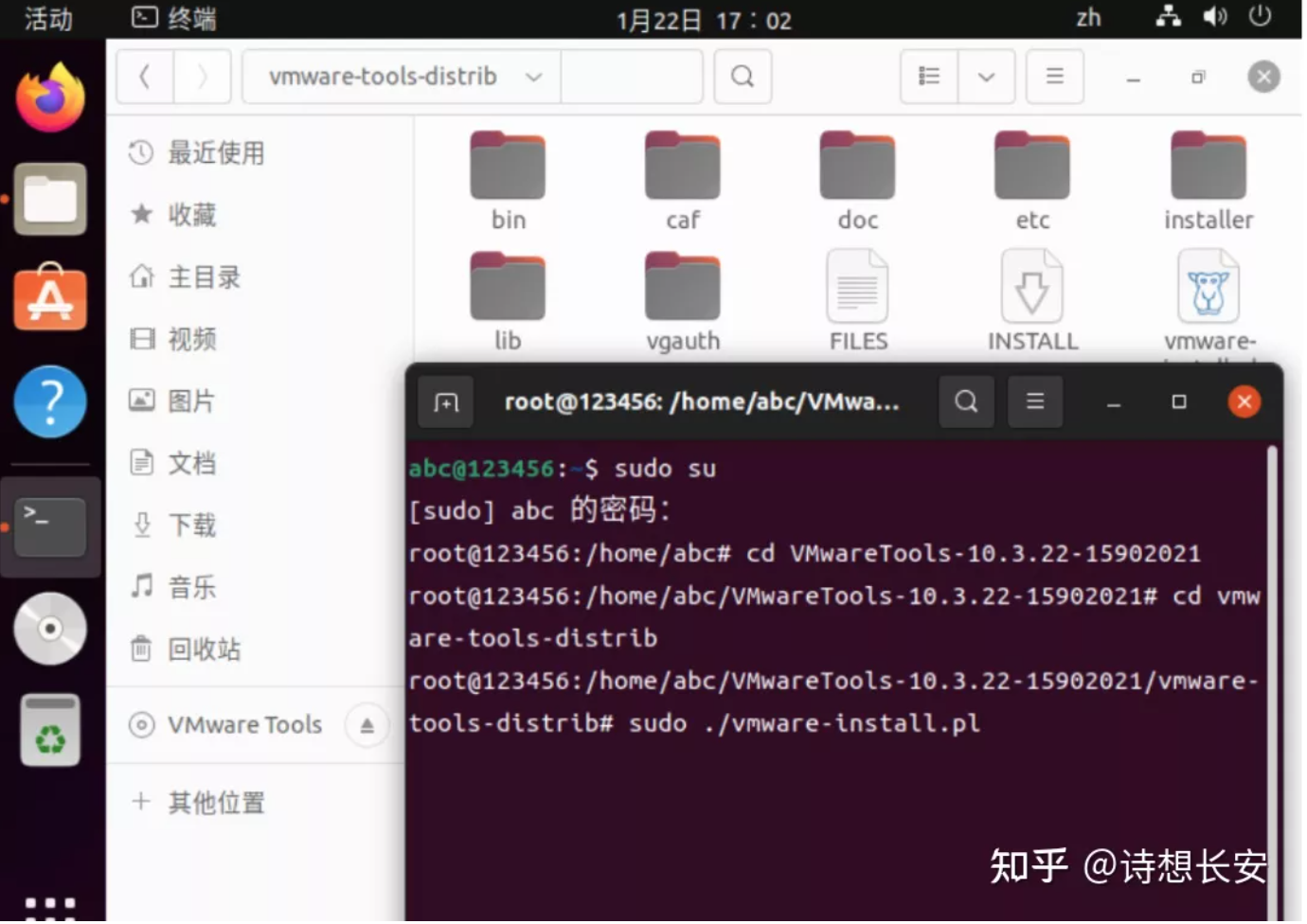This screenshot has height=924, width=1307.
Task: Open 活动 activities overview
Action: tap(48, 19)
